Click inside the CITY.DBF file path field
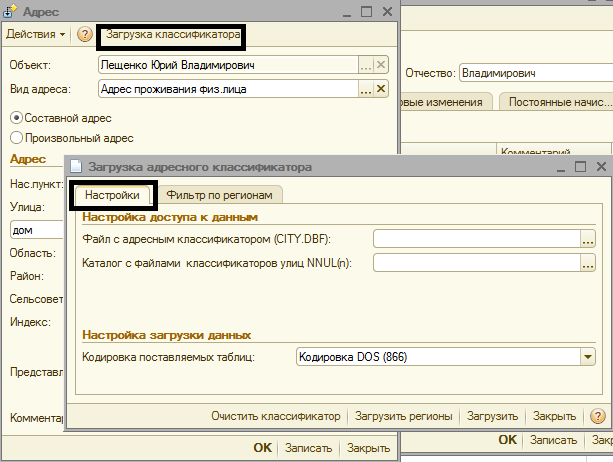The image size is (613, 462). coord(476,238)
